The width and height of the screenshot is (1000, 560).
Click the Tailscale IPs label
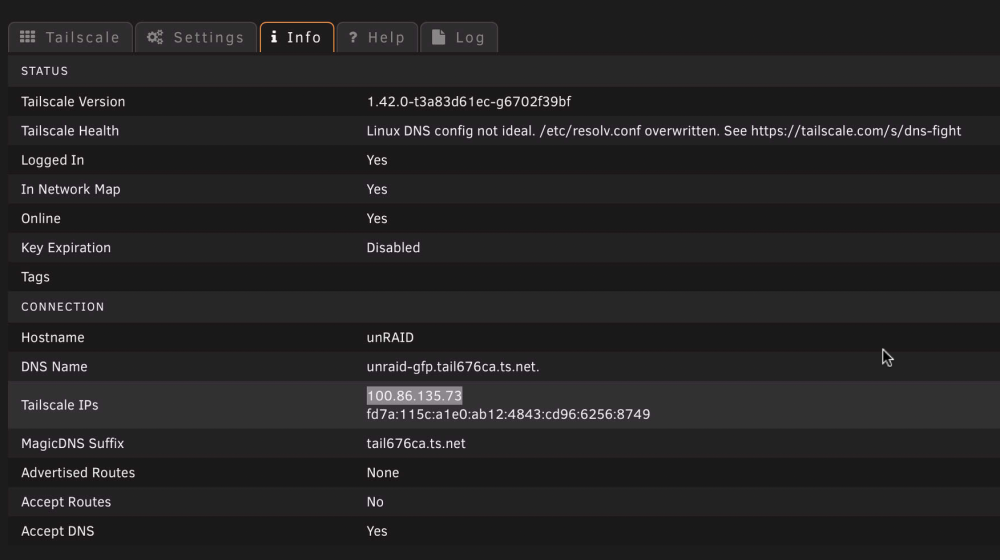click(59, 405)
